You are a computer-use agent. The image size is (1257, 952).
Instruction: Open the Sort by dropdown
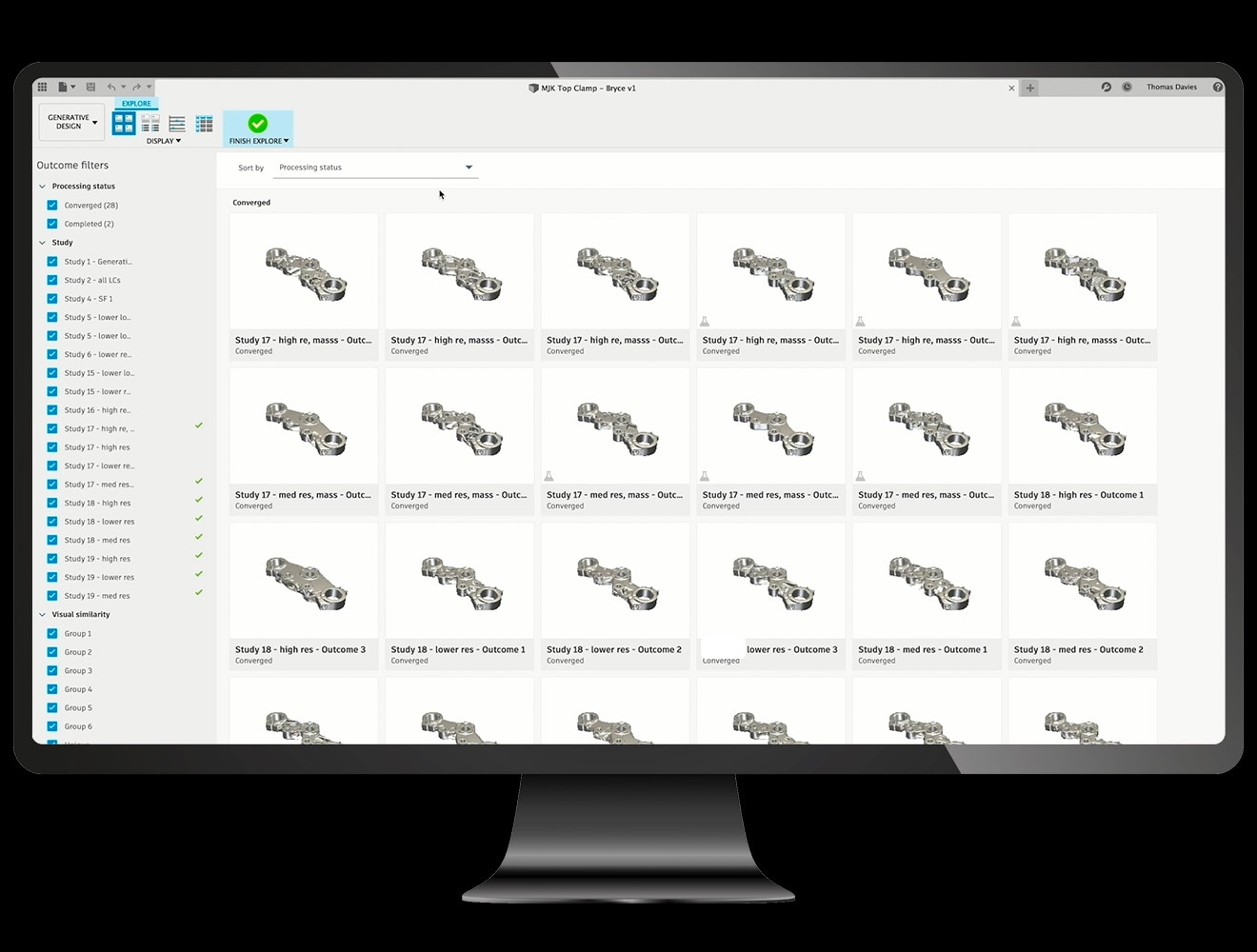tap(375, 167)
